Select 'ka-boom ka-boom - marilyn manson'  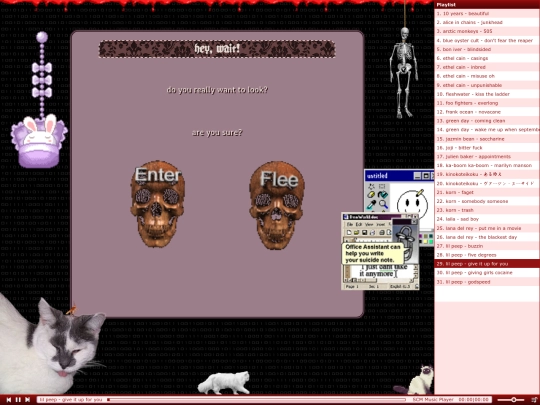click(x=487, y=166)
